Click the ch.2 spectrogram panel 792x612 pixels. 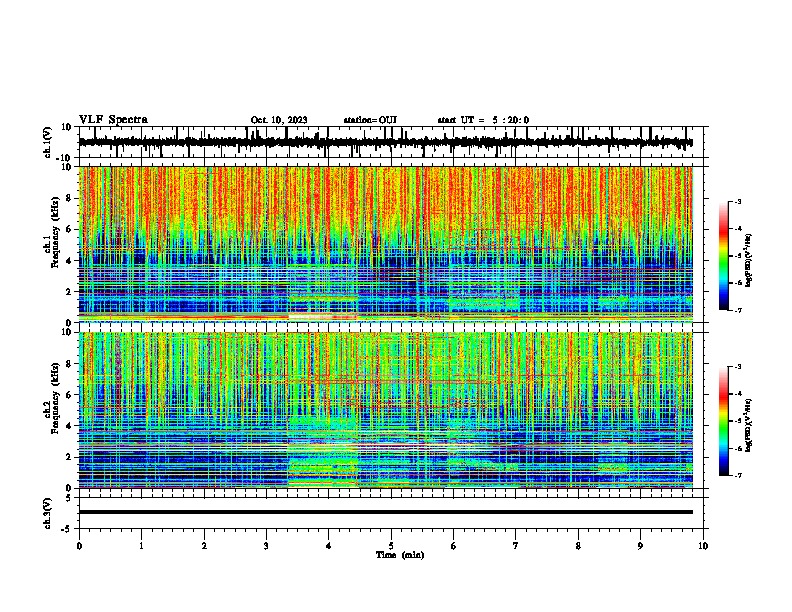pos(385,410)
